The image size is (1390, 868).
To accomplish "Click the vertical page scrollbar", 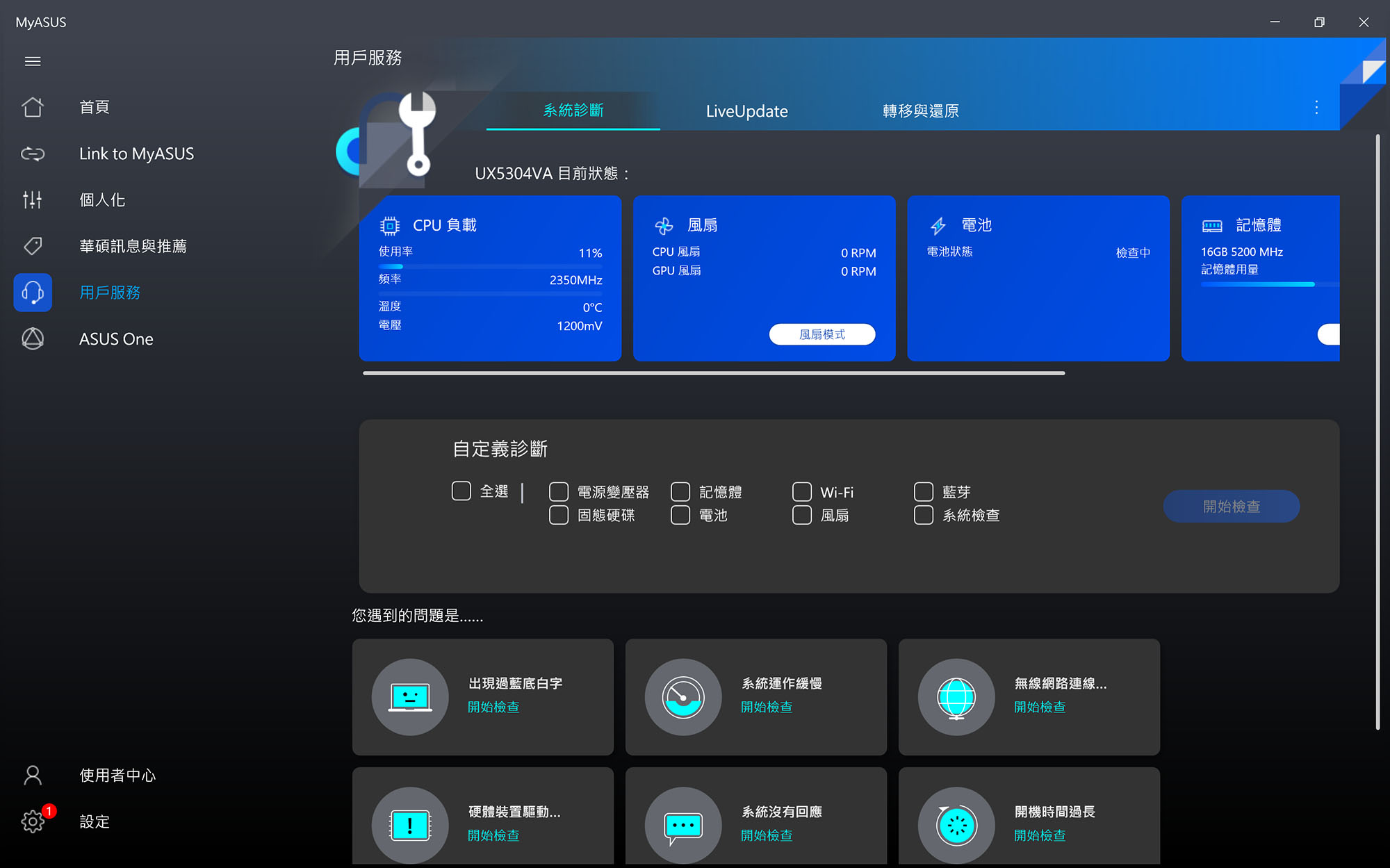I will point(1377,431).
